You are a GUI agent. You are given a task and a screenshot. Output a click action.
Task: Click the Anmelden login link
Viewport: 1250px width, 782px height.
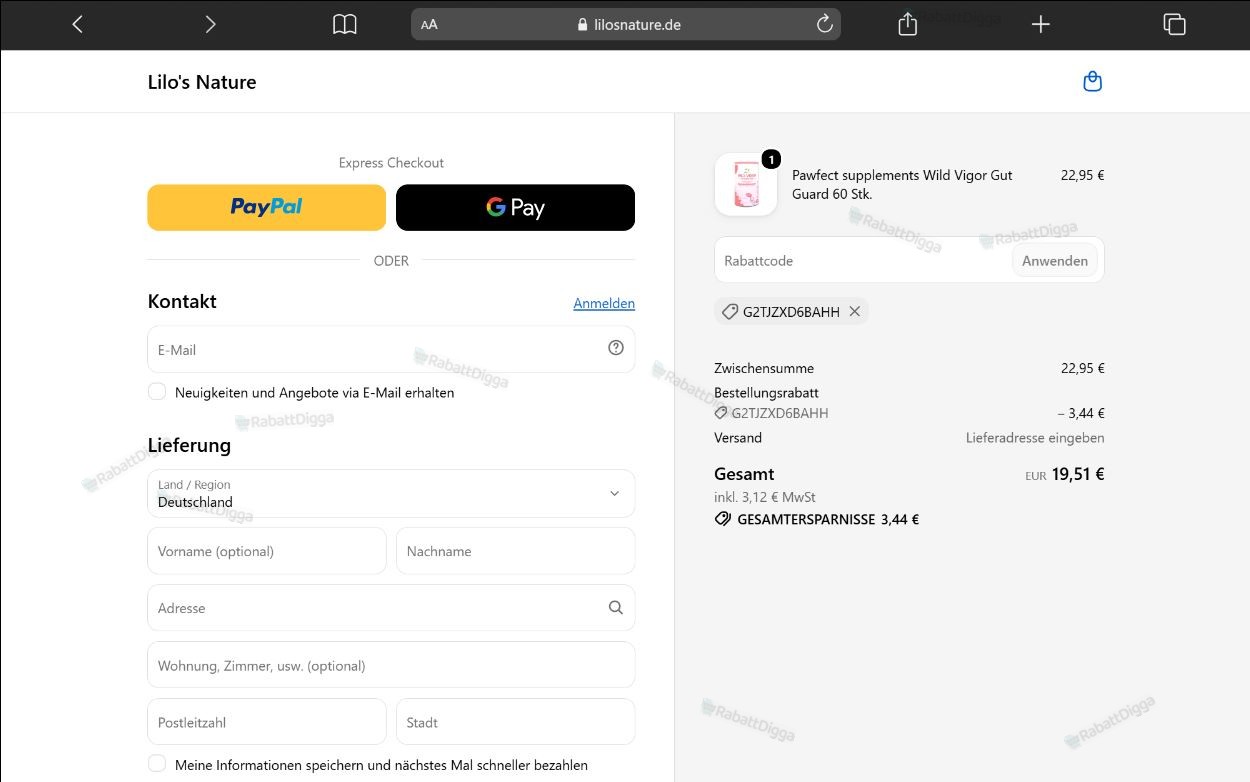[x=604, y=303]
